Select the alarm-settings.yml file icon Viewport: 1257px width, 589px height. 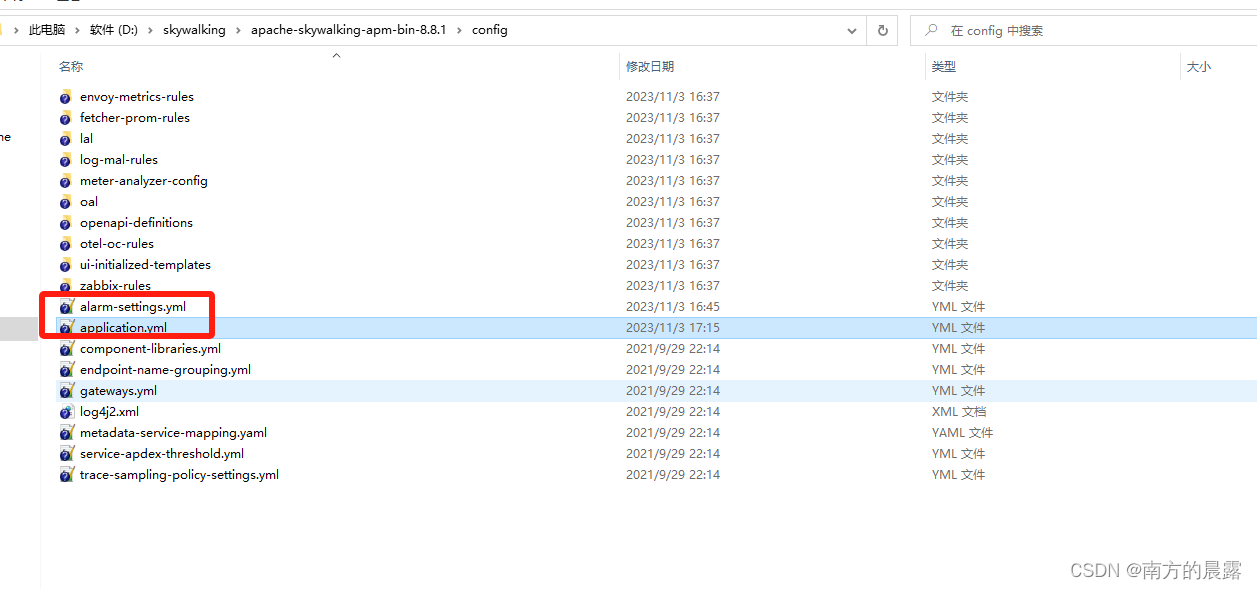coord(66,306)
